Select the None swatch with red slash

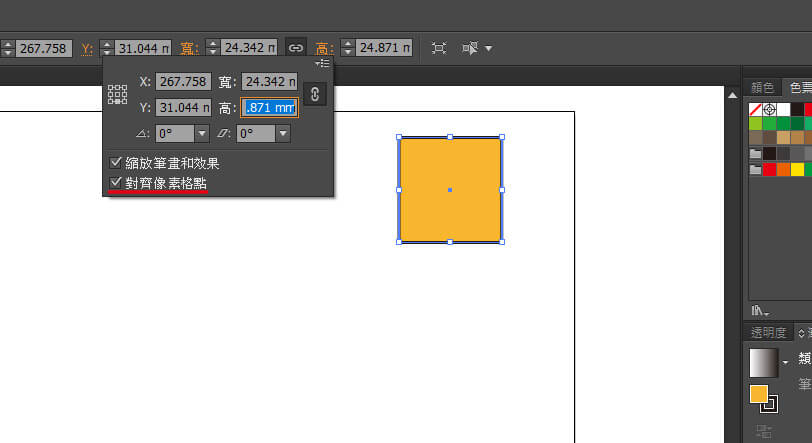click(x=756, y=109)
